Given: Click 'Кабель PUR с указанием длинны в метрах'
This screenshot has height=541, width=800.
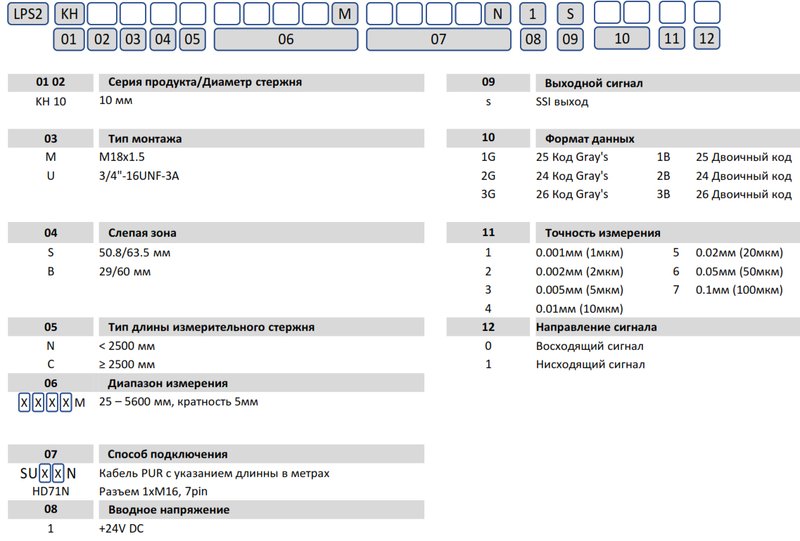Looking at the screenshot, I should [x=214, y=473].
